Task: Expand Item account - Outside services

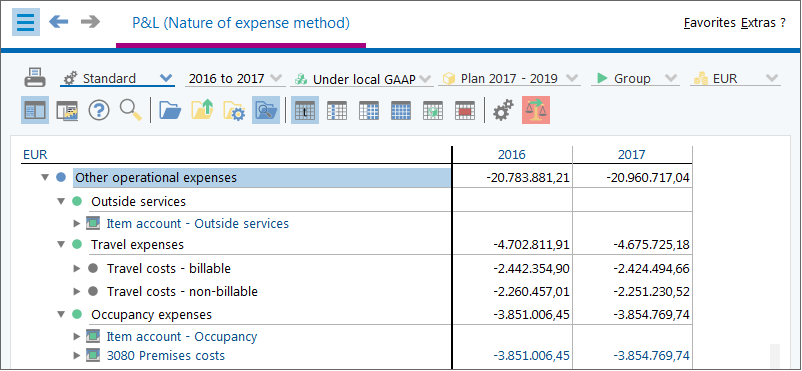Action: click(x=77, y=223)
